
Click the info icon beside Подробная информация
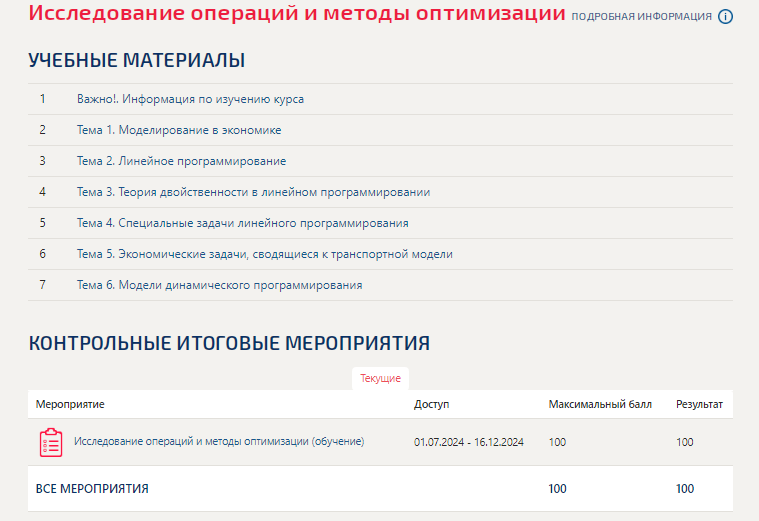coord(726,17)
